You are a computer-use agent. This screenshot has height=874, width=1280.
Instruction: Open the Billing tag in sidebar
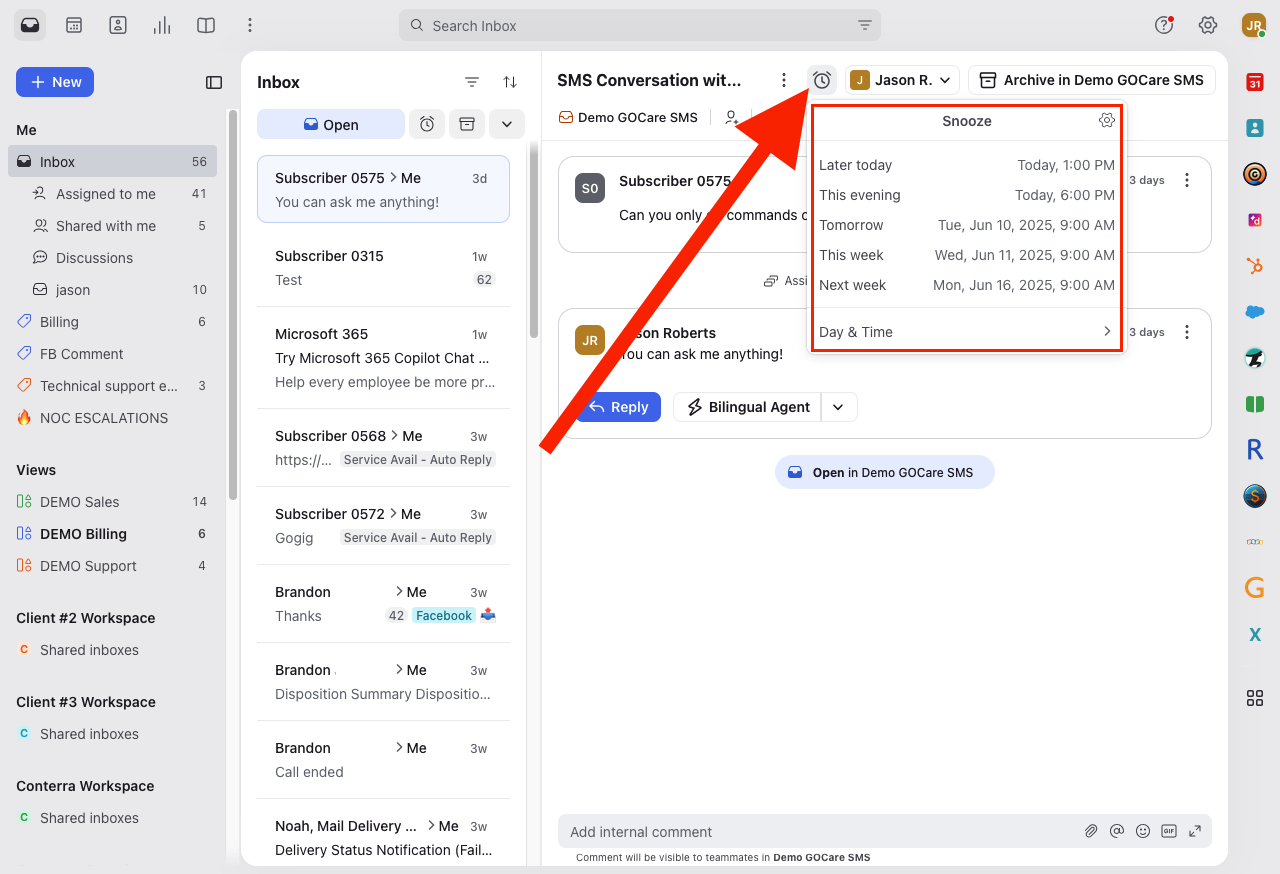pyautogui.click(x=112, y=322)
